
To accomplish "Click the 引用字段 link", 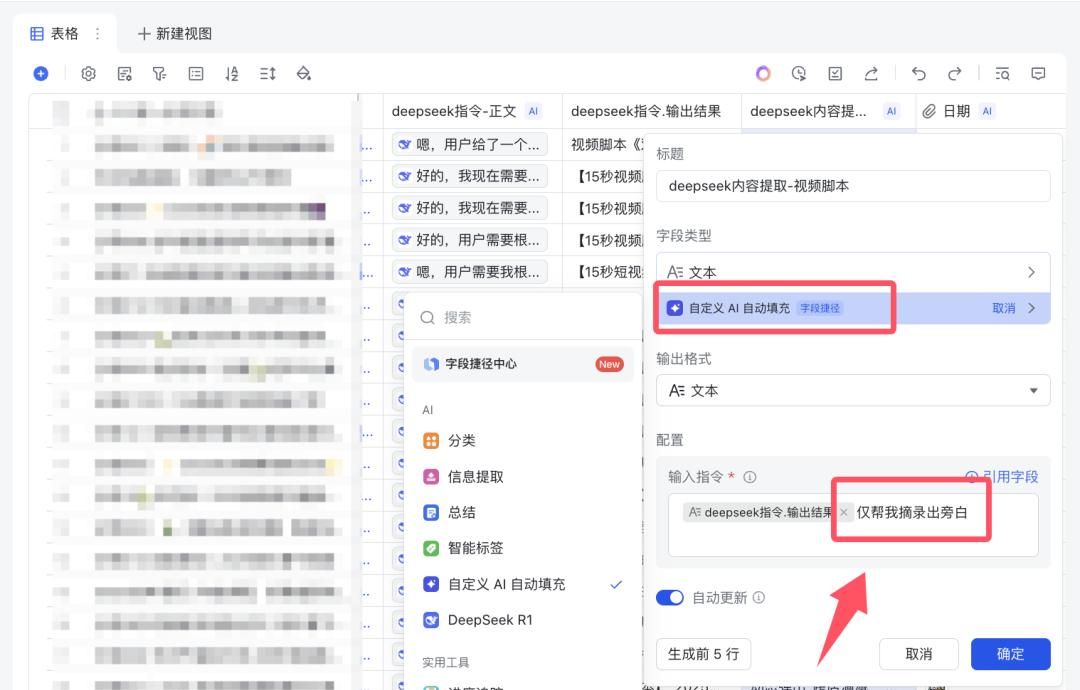I will pyautogui.click(x=1001, y=477).
